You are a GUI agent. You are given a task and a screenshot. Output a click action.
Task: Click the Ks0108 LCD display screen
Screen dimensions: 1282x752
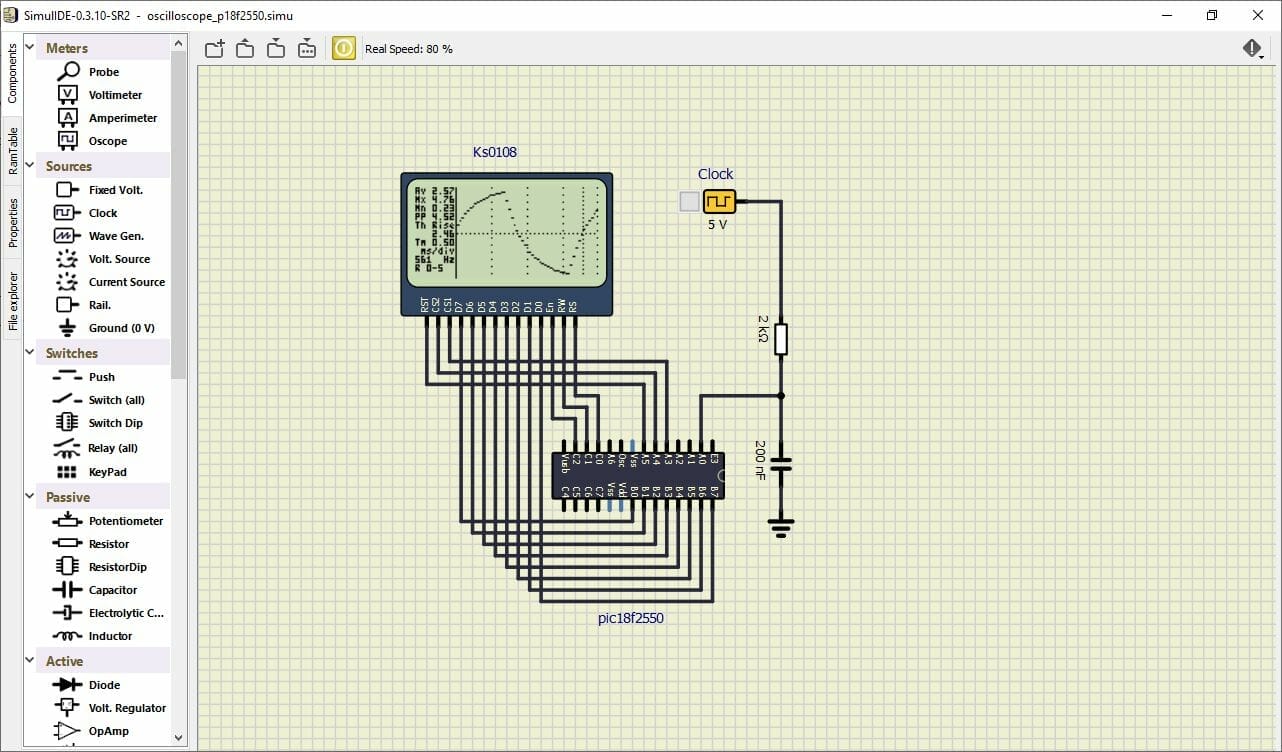click(507, 232)
